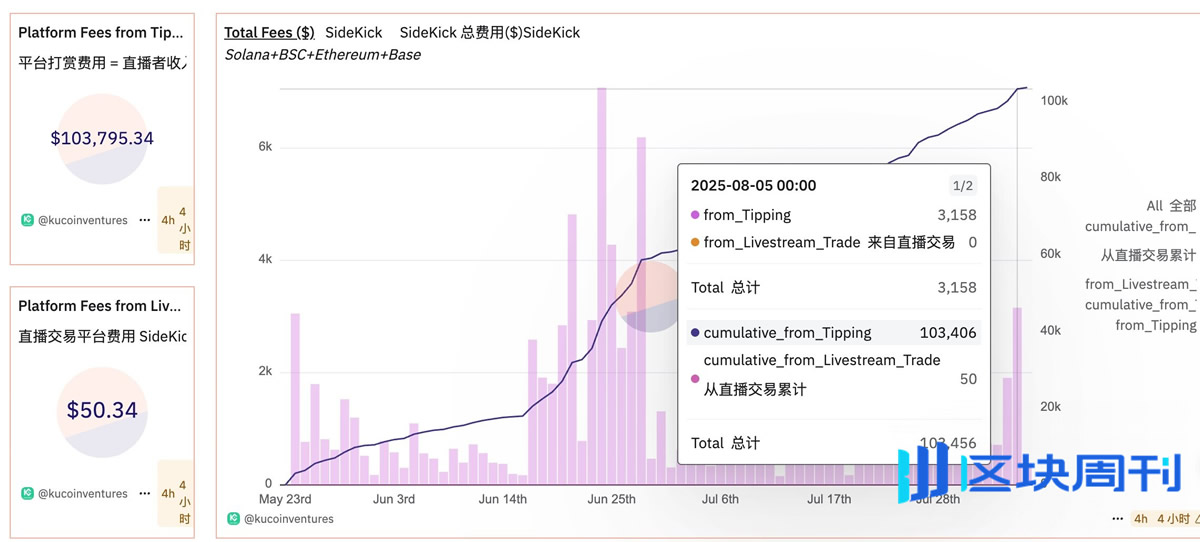Click the 4h refresh badge on Livestream card

pyautogui.click(x=168, y=493)
